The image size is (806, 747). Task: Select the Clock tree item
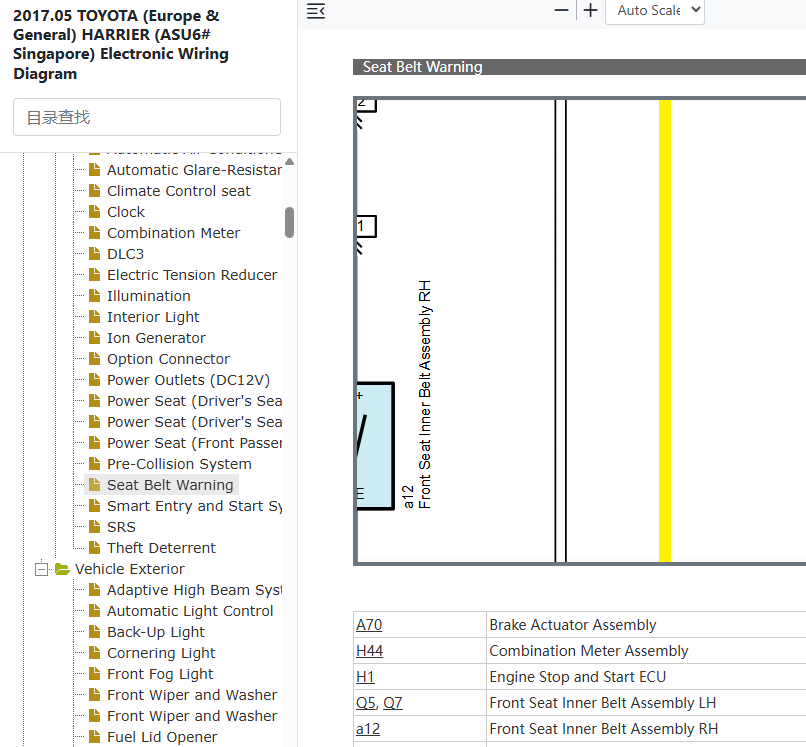pyautogui.click(x=126, y=212)
